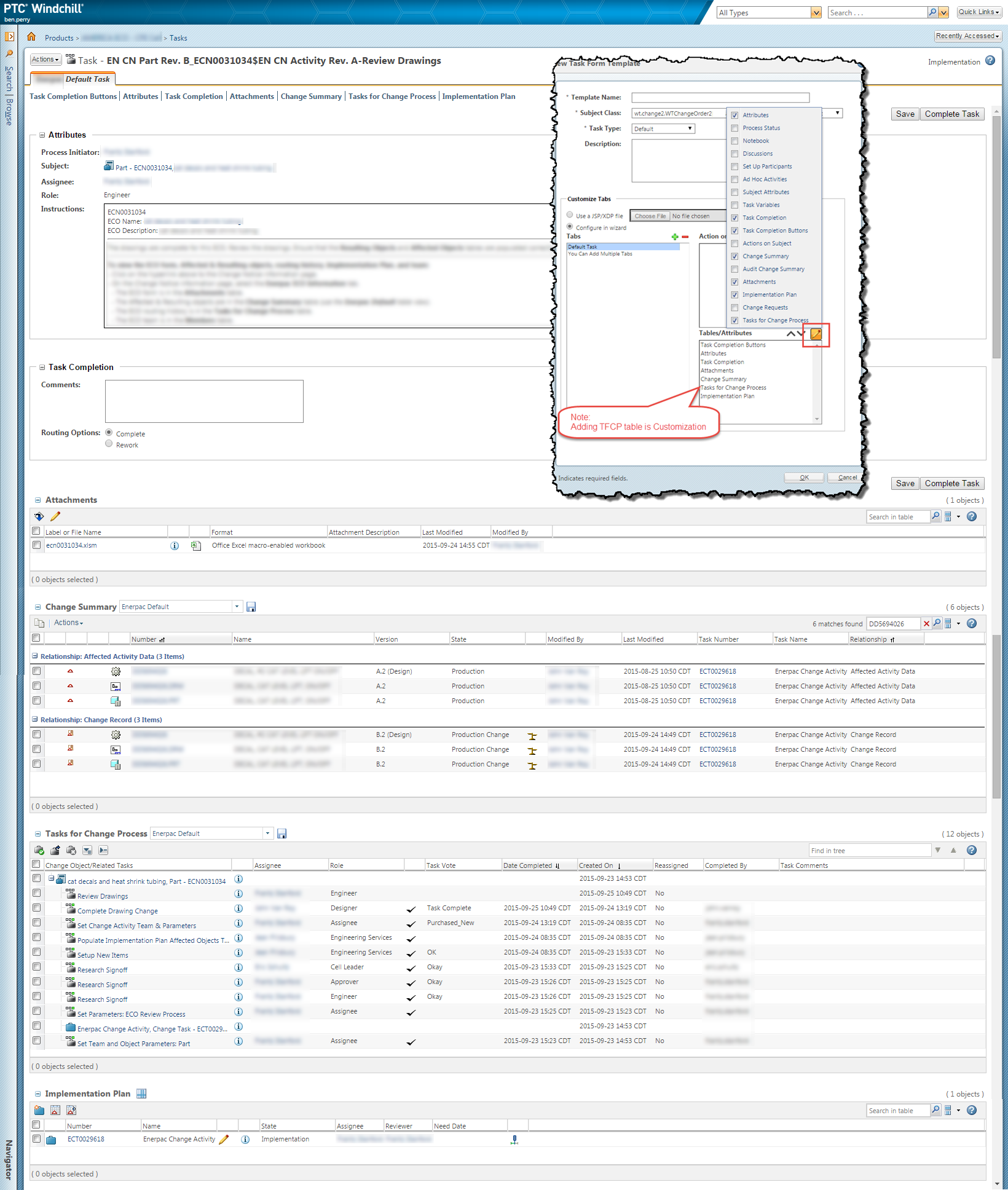
Task: Select the Default Task tab
Action: tap(73, 79)
